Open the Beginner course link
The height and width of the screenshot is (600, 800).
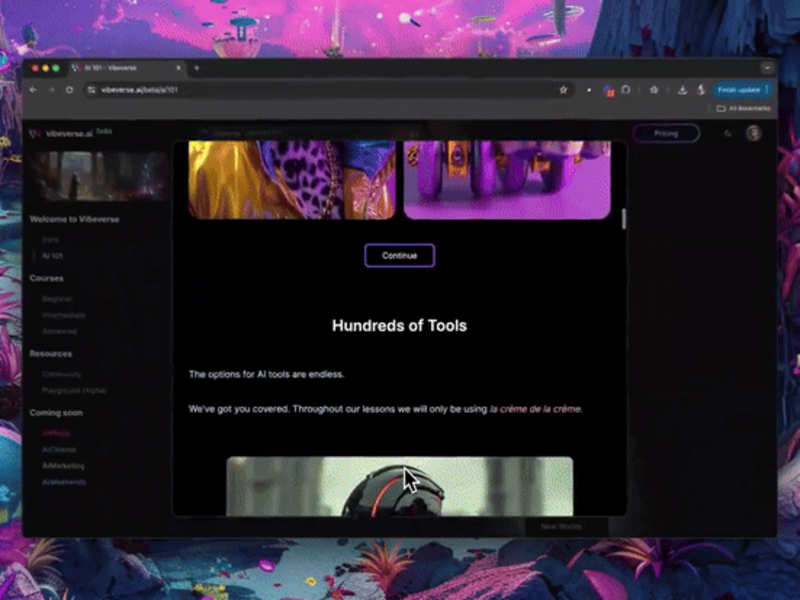(x=57, y=299)
